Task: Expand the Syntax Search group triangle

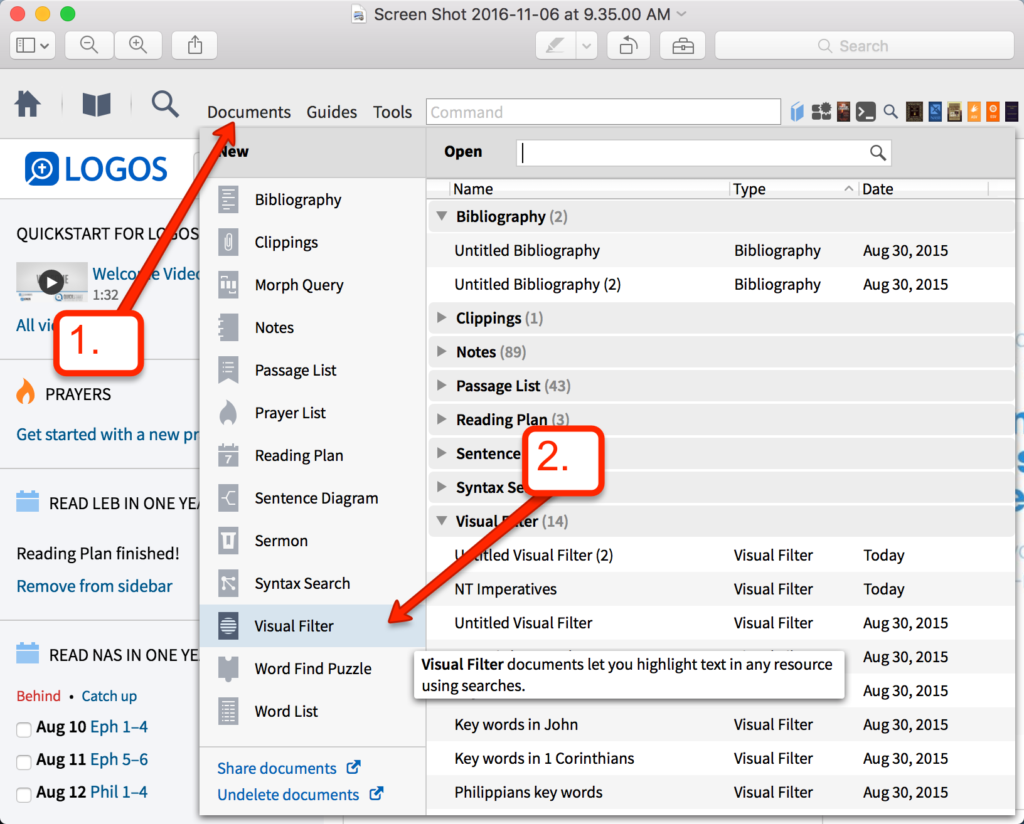Action: pyautogui.click(x=442, y=487)
